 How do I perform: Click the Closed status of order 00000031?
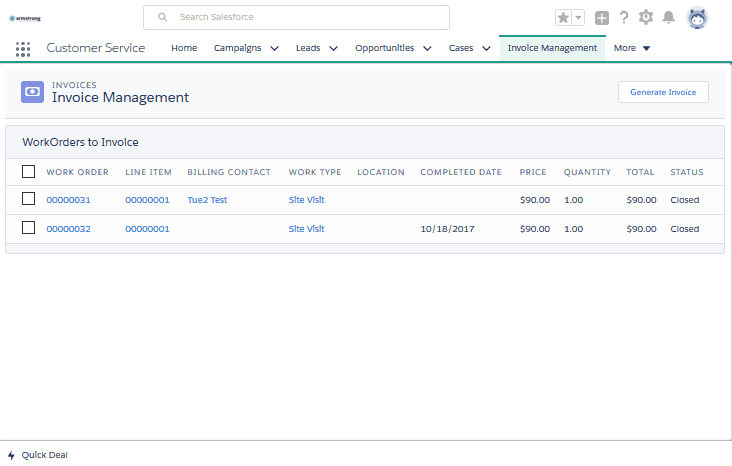pos(684,200)
